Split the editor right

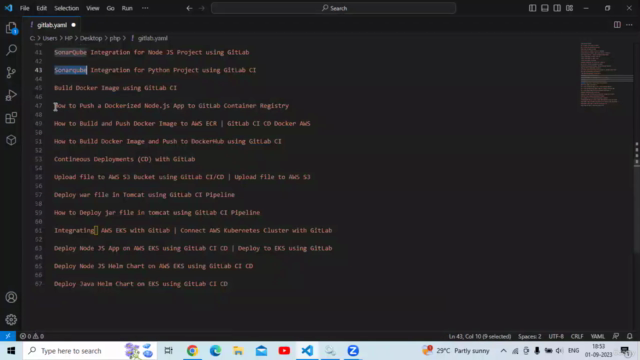(x=617, y=25)
